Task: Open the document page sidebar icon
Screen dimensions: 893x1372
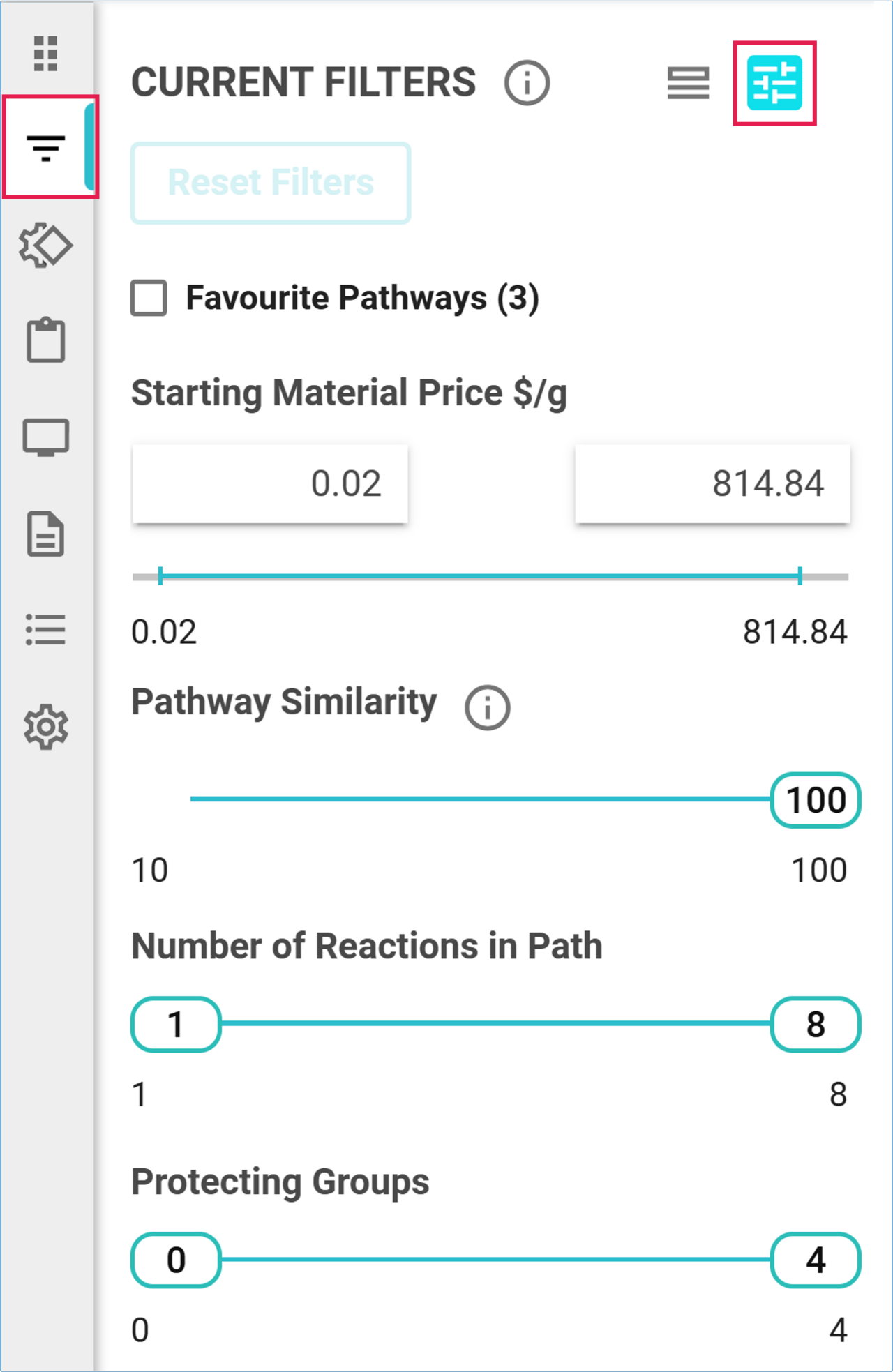Action: tap(46, 534)
